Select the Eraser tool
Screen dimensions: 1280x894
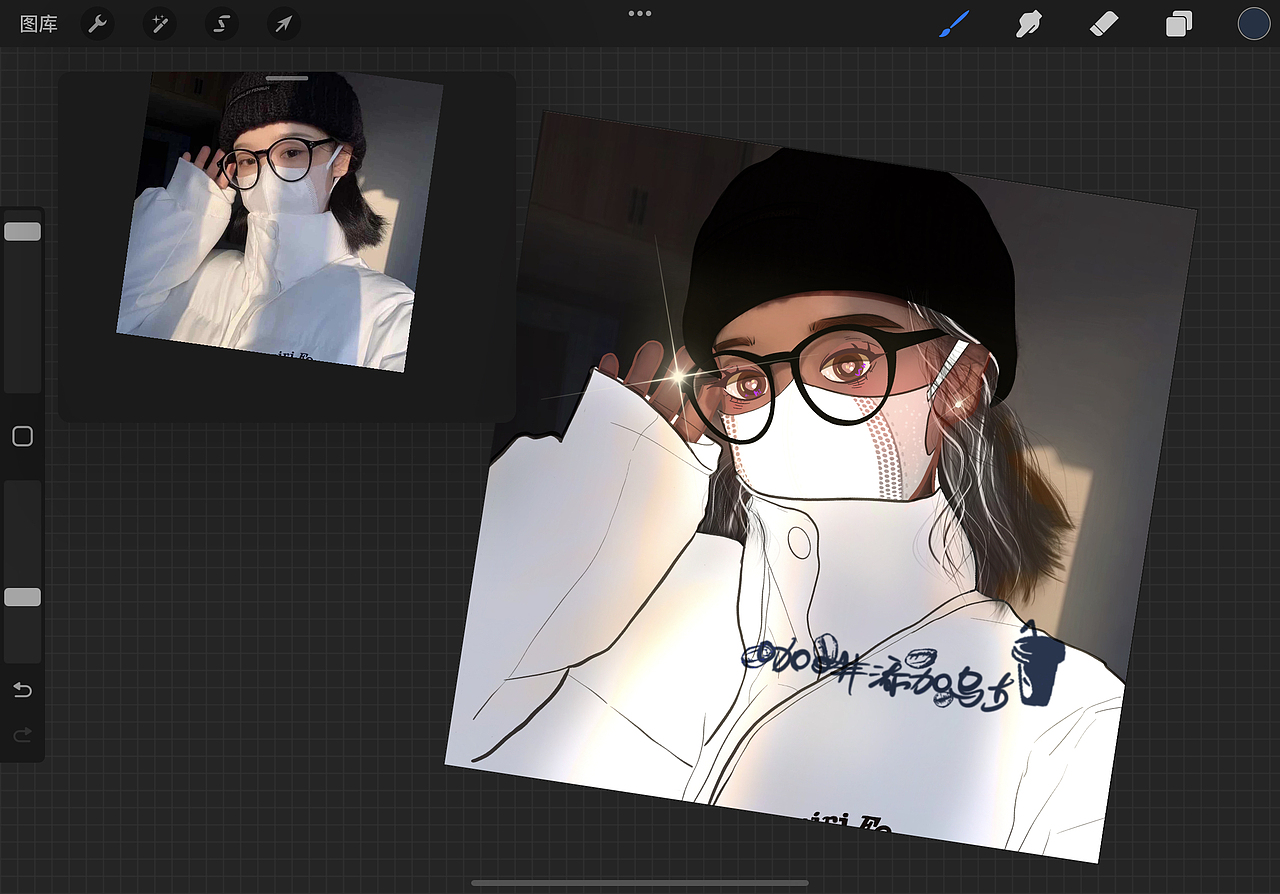1103,24
